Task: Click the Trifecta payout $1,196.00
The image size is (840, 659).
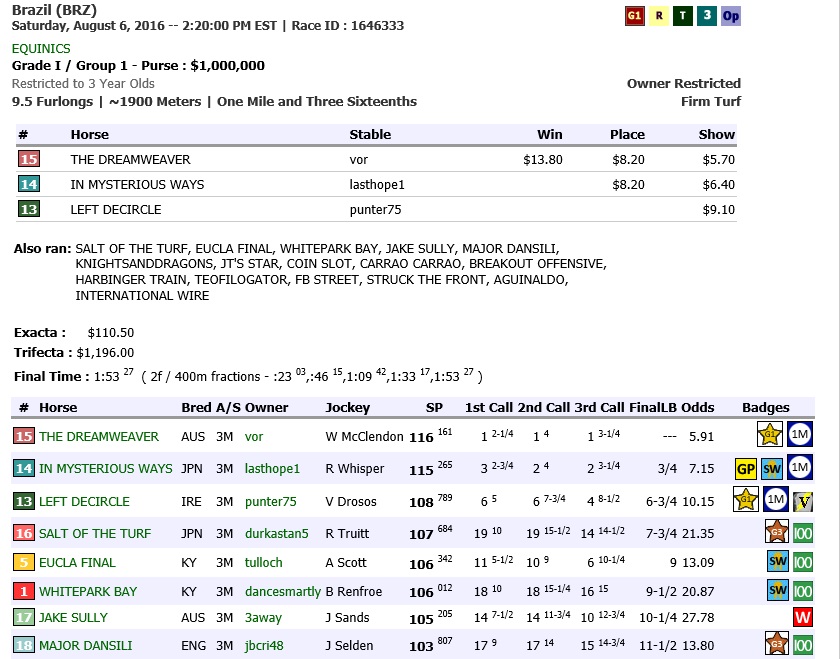Action: pos(106,353)
